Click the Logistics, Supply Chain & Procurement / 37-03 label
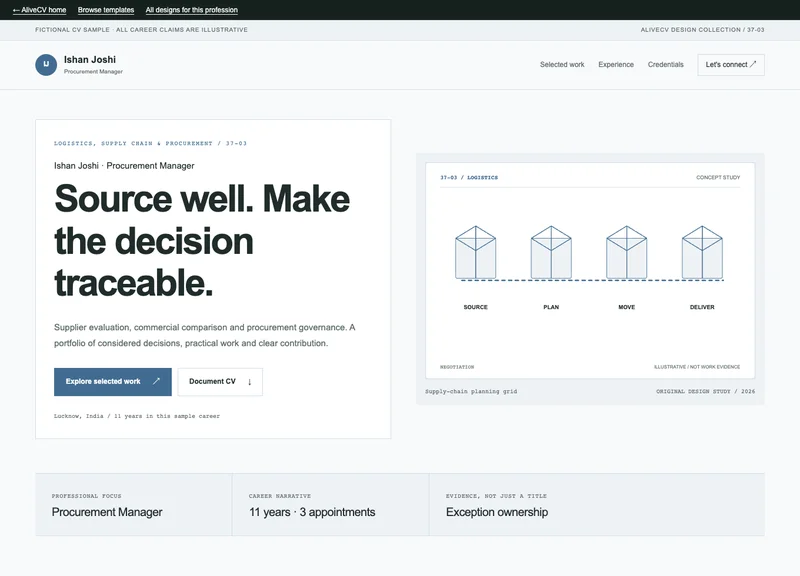The width and height of the screenshot is (800, 576). coord(151,143)
